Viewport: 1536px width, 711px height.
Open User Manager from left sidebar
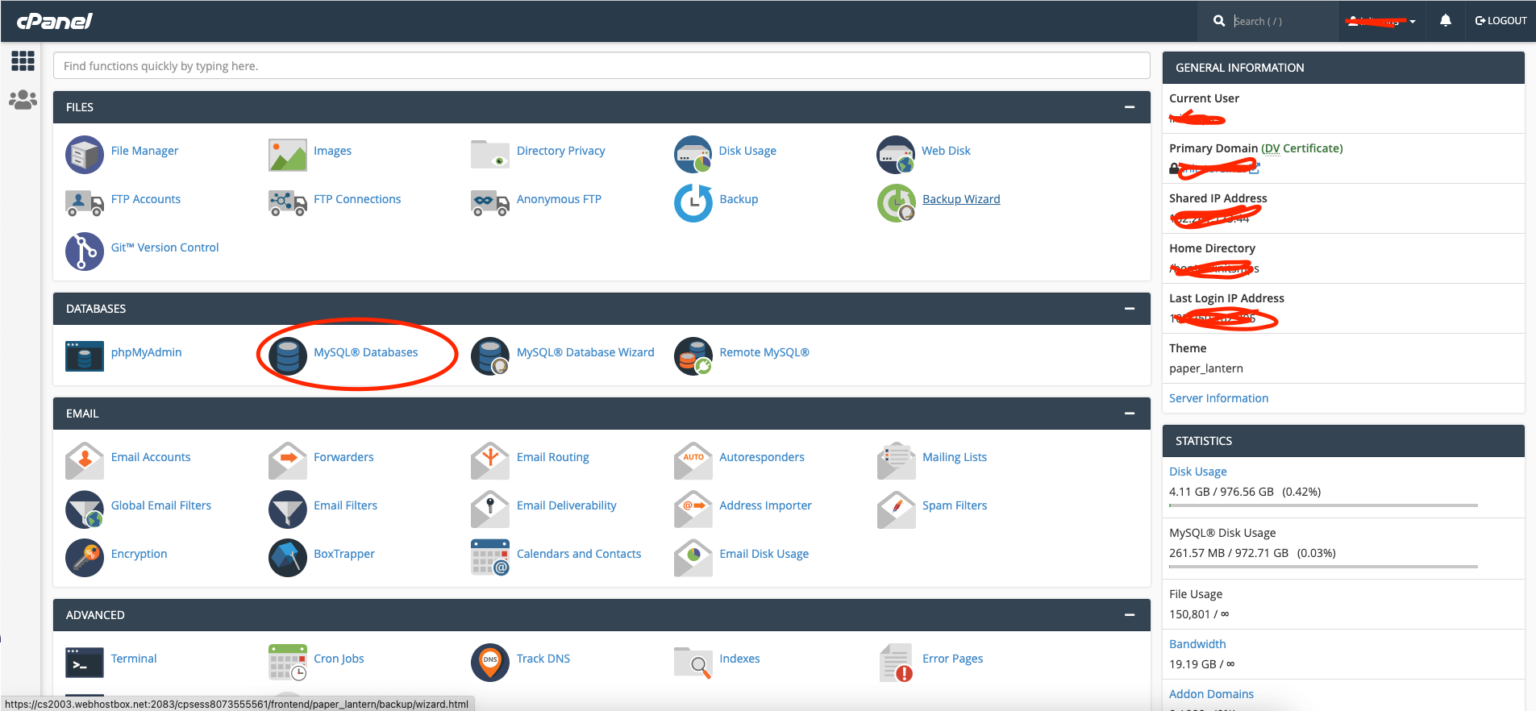coord(22,99)
